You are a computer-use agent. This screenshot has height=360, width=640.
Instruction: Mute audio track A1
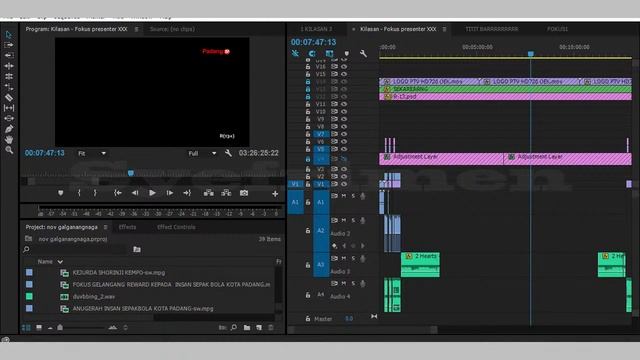[x=344, y=196]
